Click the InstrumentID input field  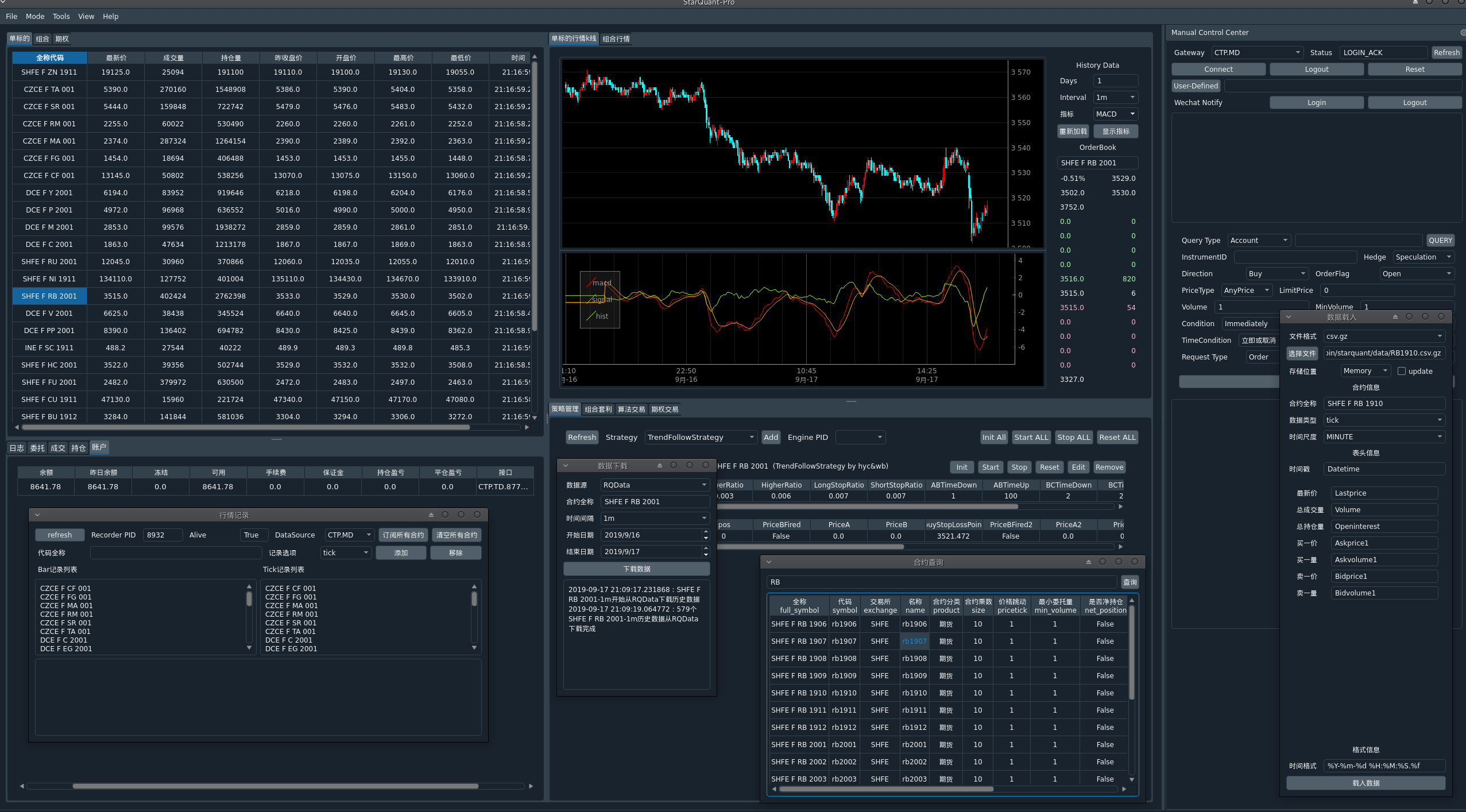click(1294, 257)
